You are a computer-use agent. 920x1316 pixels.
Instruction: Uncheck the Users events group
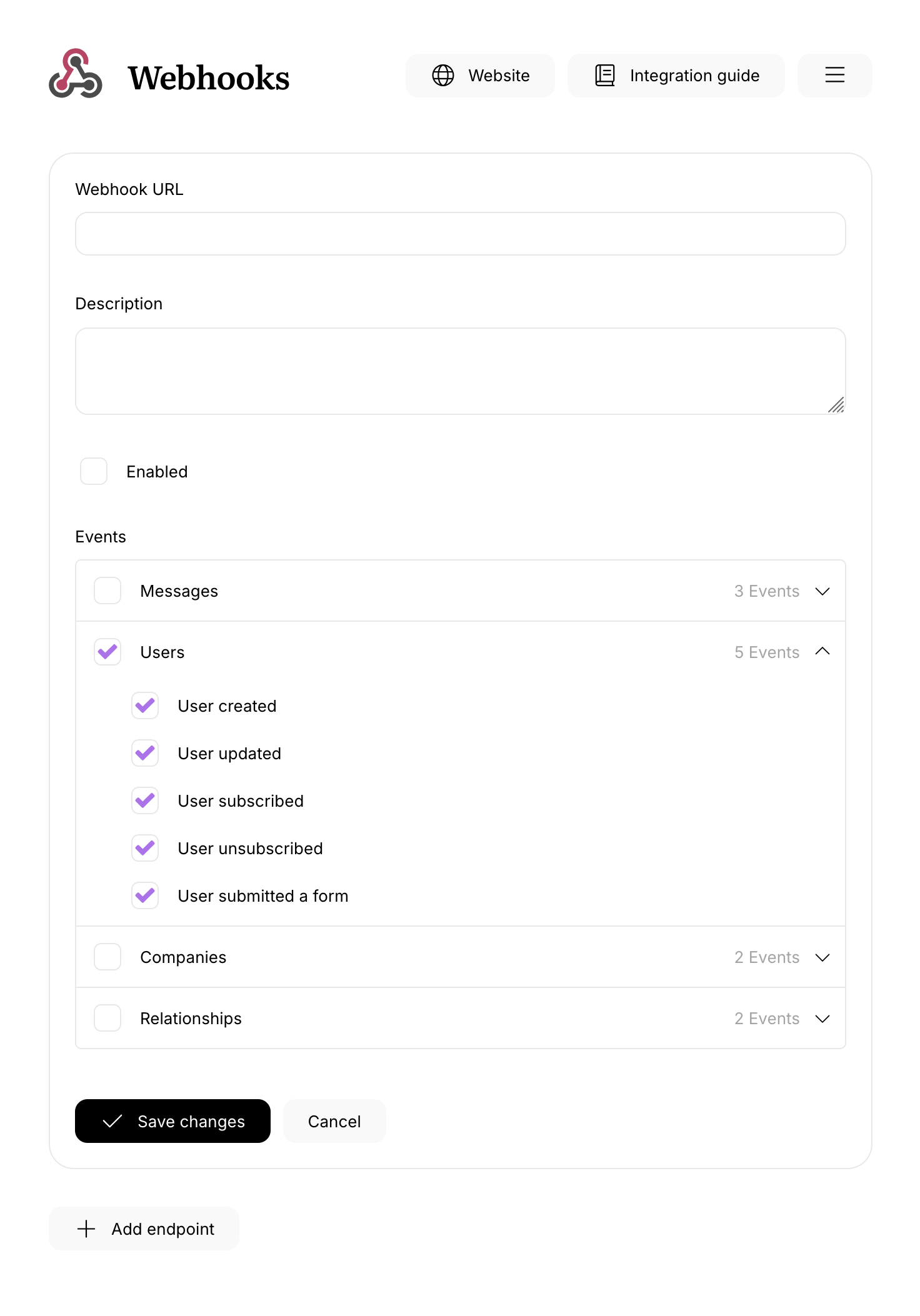tap(107, 652)
